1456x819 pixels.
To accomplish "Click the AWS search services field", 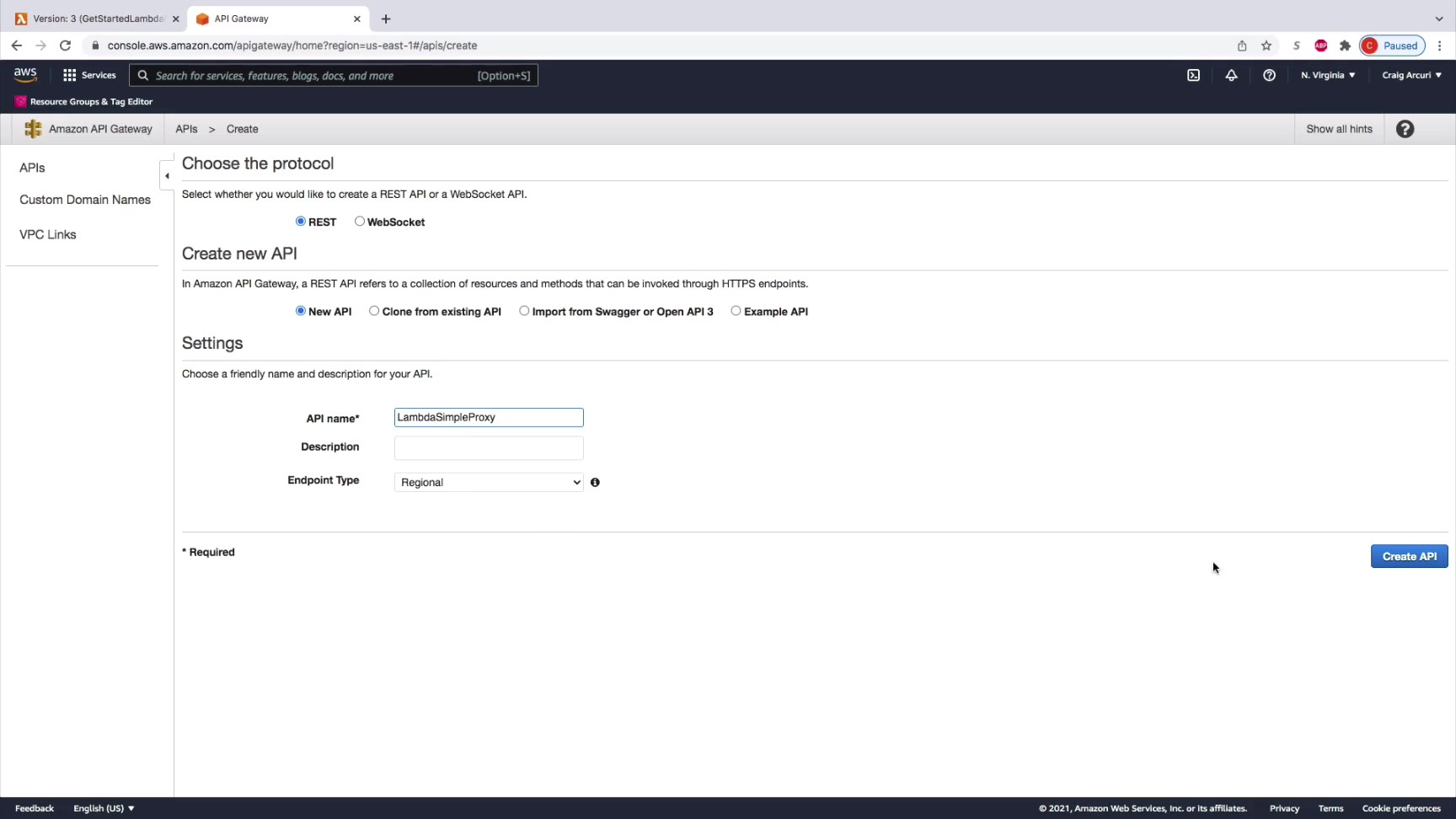I will point(334,75).
